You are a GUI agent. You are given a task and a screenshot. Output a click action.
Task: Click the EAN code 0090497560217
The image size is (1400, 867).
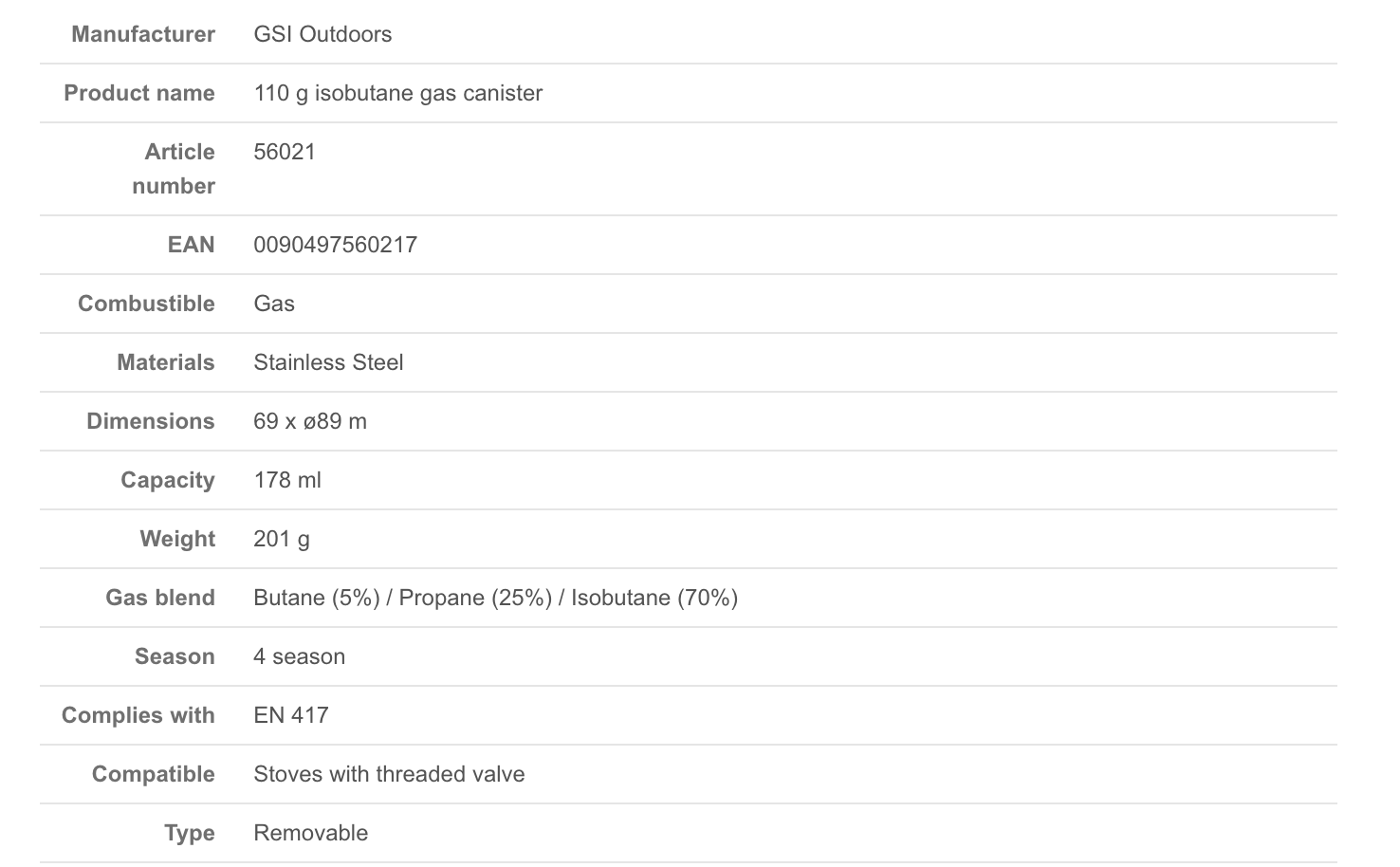[x=335, y=245]
